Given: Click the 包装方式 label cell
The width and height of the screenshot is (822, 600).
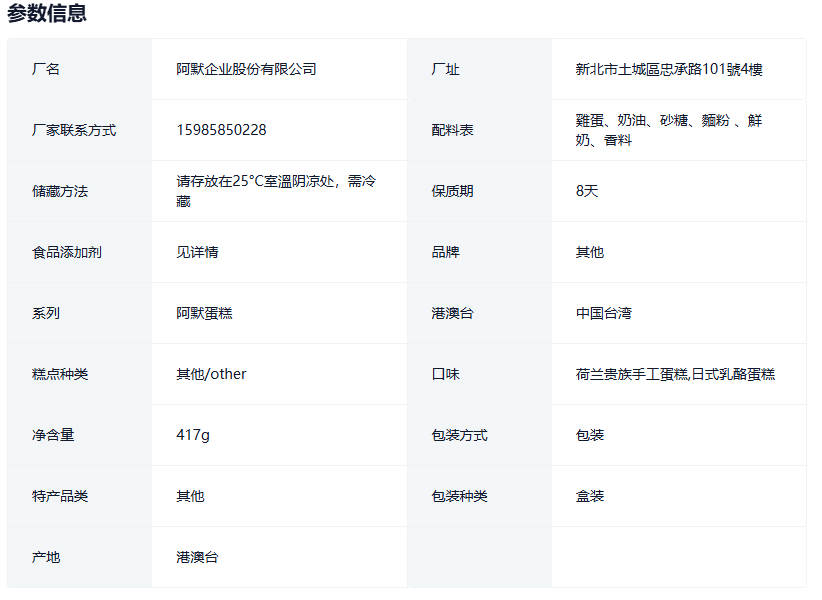Looking at the screenshot, I should coord(459,435).
